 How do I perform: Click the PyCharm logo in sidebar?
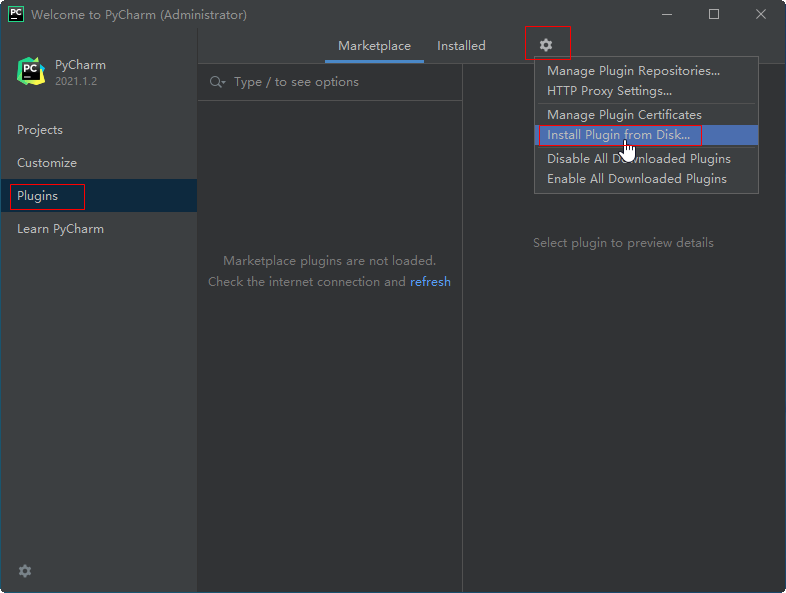pyautogui.click(x=31, y=71)
